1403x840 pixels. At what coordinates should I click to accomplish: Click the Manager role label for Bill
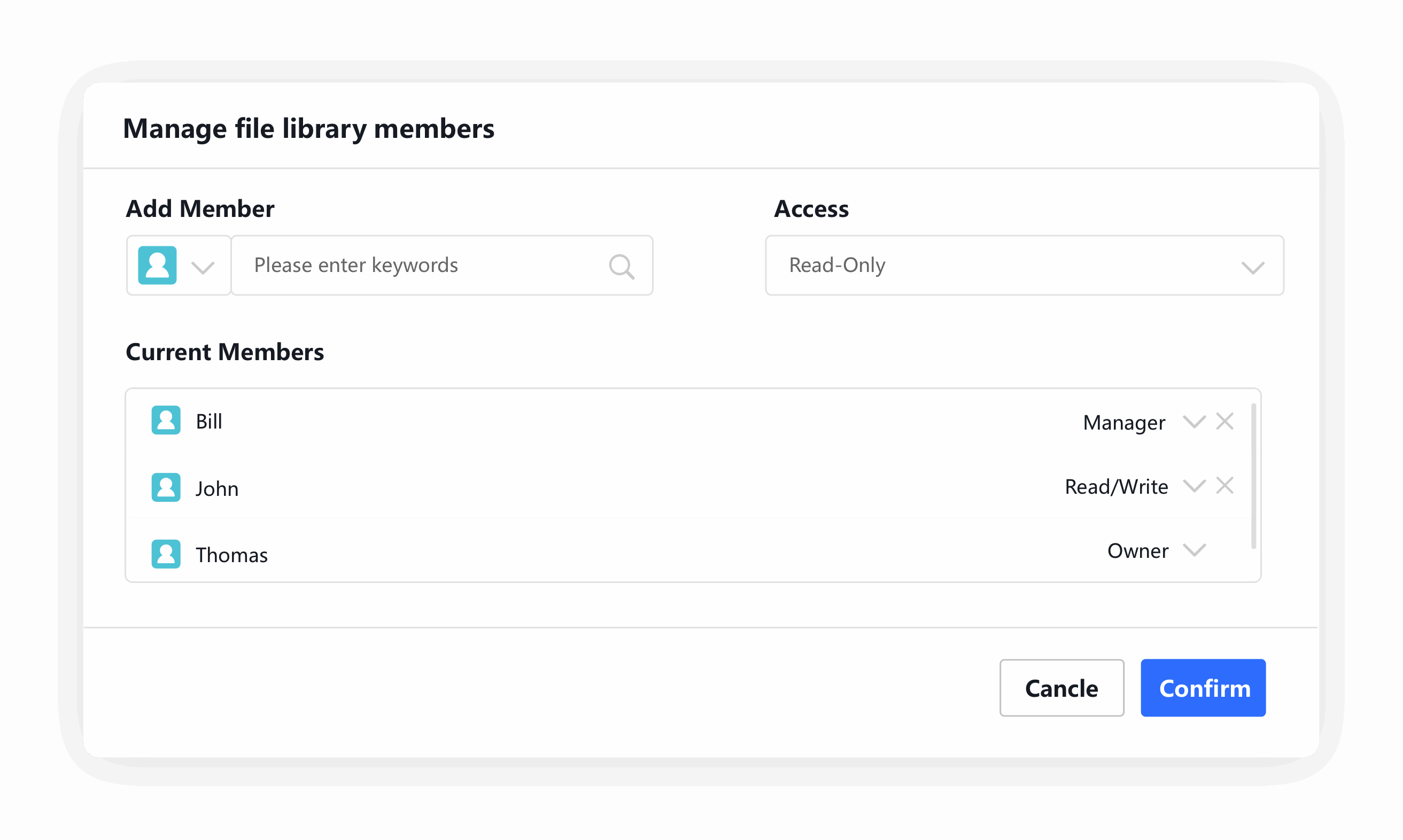coord(1124,423)
